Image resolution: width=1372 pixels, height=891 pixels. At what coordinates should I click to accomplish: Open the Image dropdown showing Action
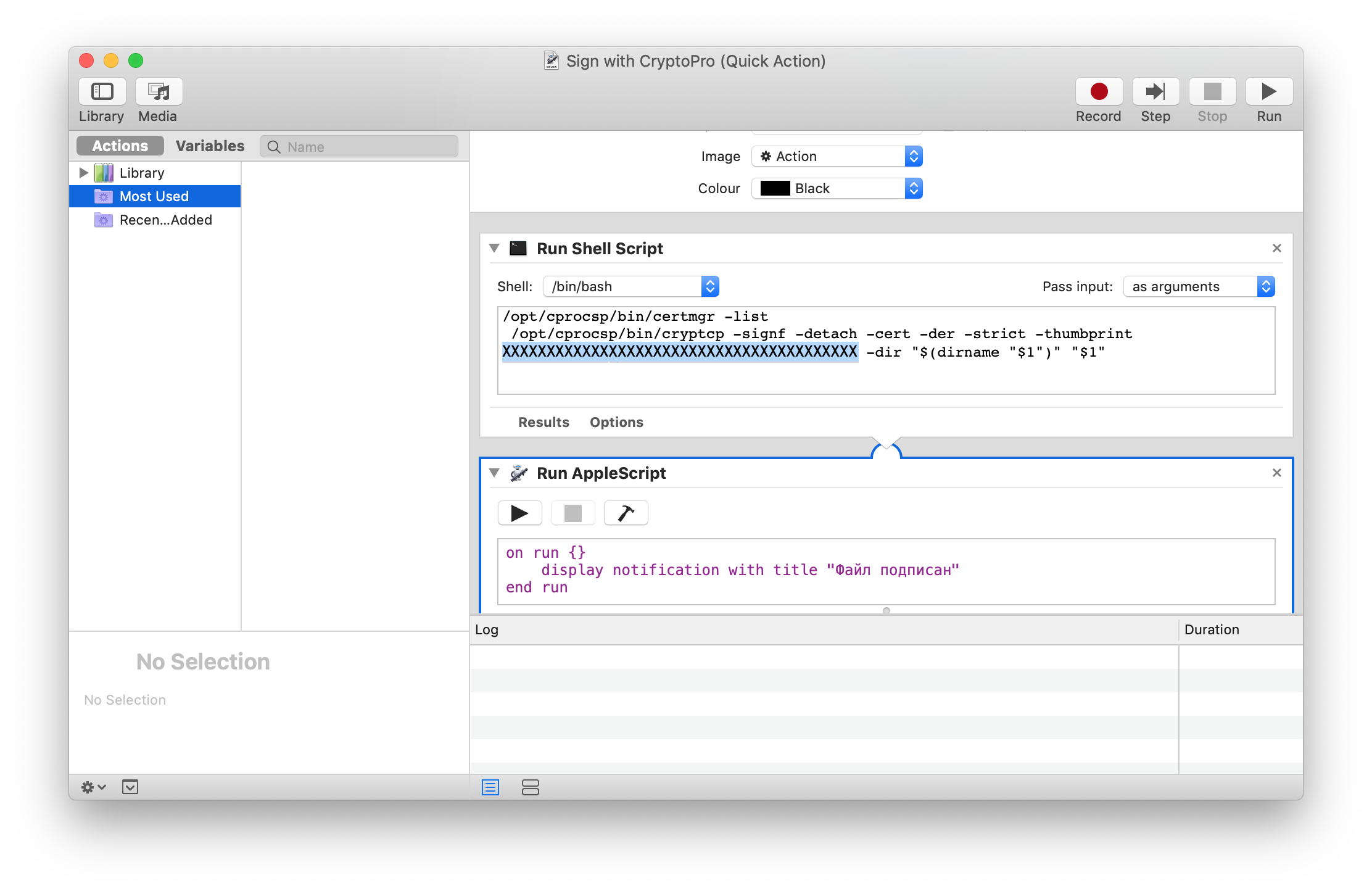pos(837,156)
